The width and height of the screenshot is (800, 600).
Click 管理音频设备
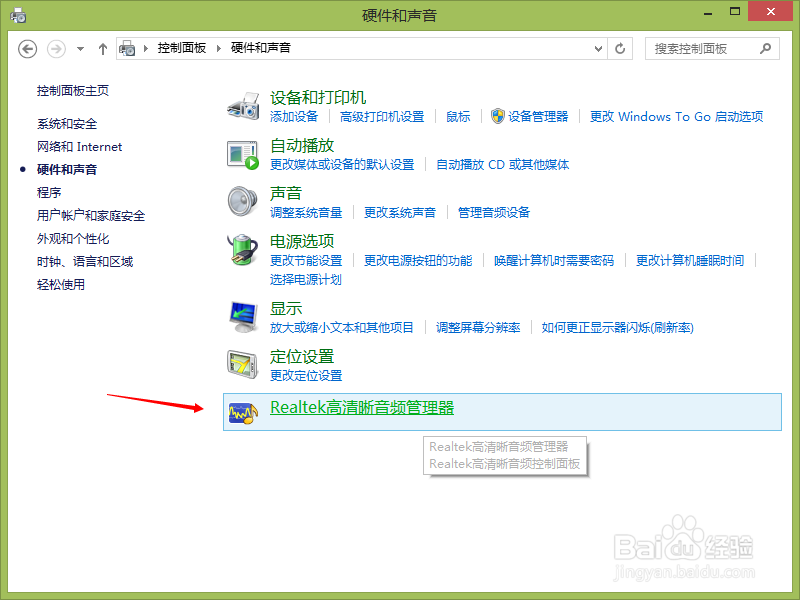tap(494, 212)
